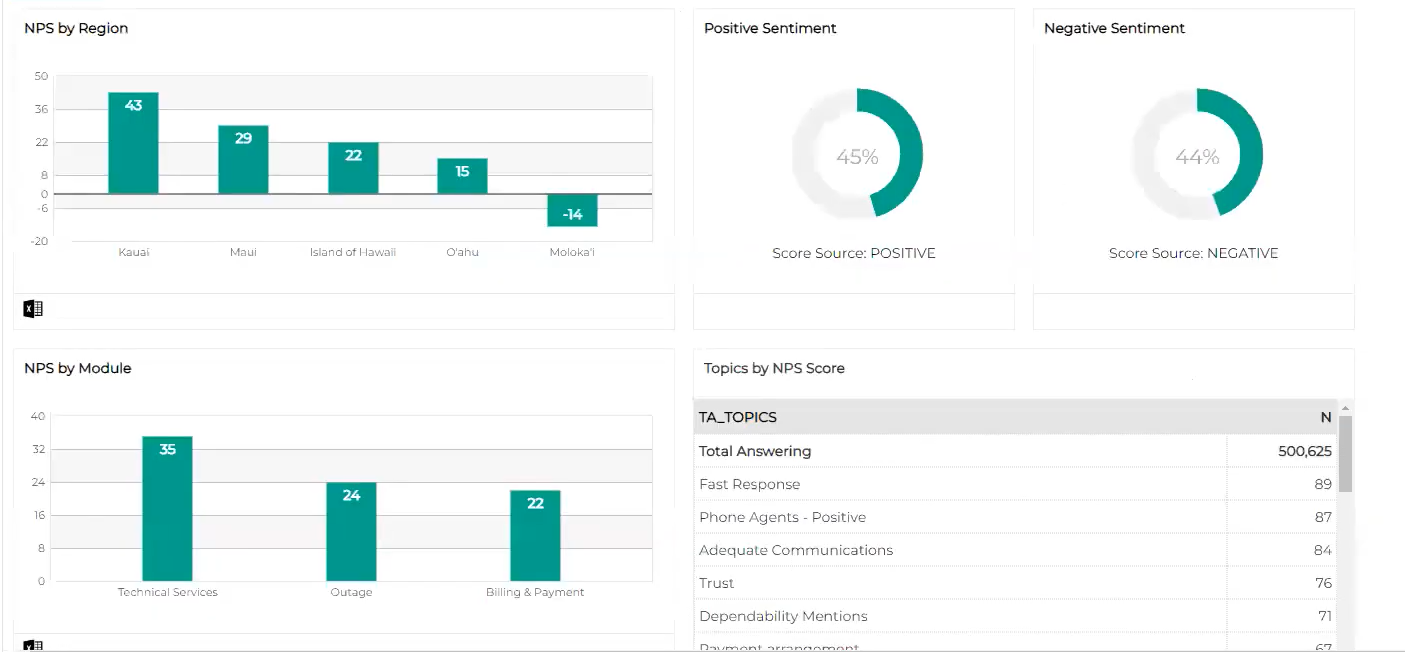
Task: Click the Outage bar showing 24
Action: click(x=351, y=531)
